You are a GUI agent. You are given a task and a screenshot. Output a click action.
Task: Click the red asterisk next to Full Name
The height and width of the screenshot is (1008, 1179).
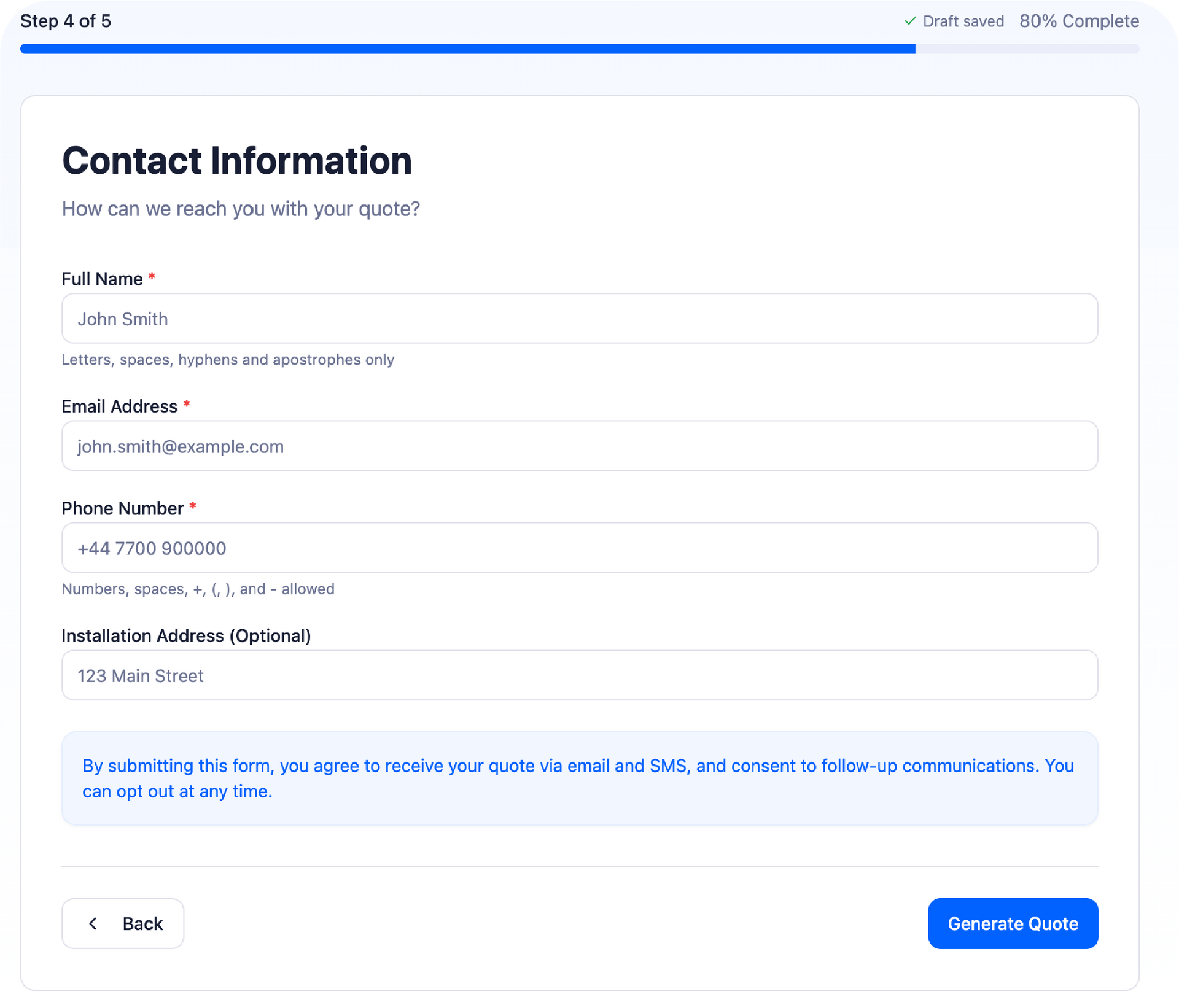tap(152, 277)
